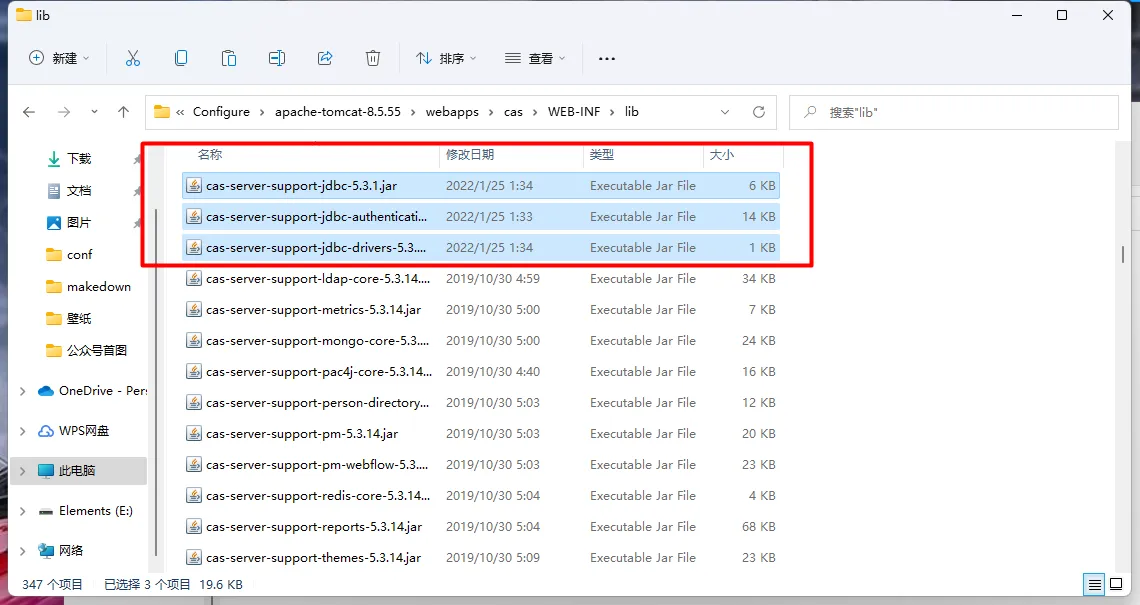This screenshot has width=1140, height=605.
Task: Open the 新建 new item dropdown
Action: click(x=58, y=58)
